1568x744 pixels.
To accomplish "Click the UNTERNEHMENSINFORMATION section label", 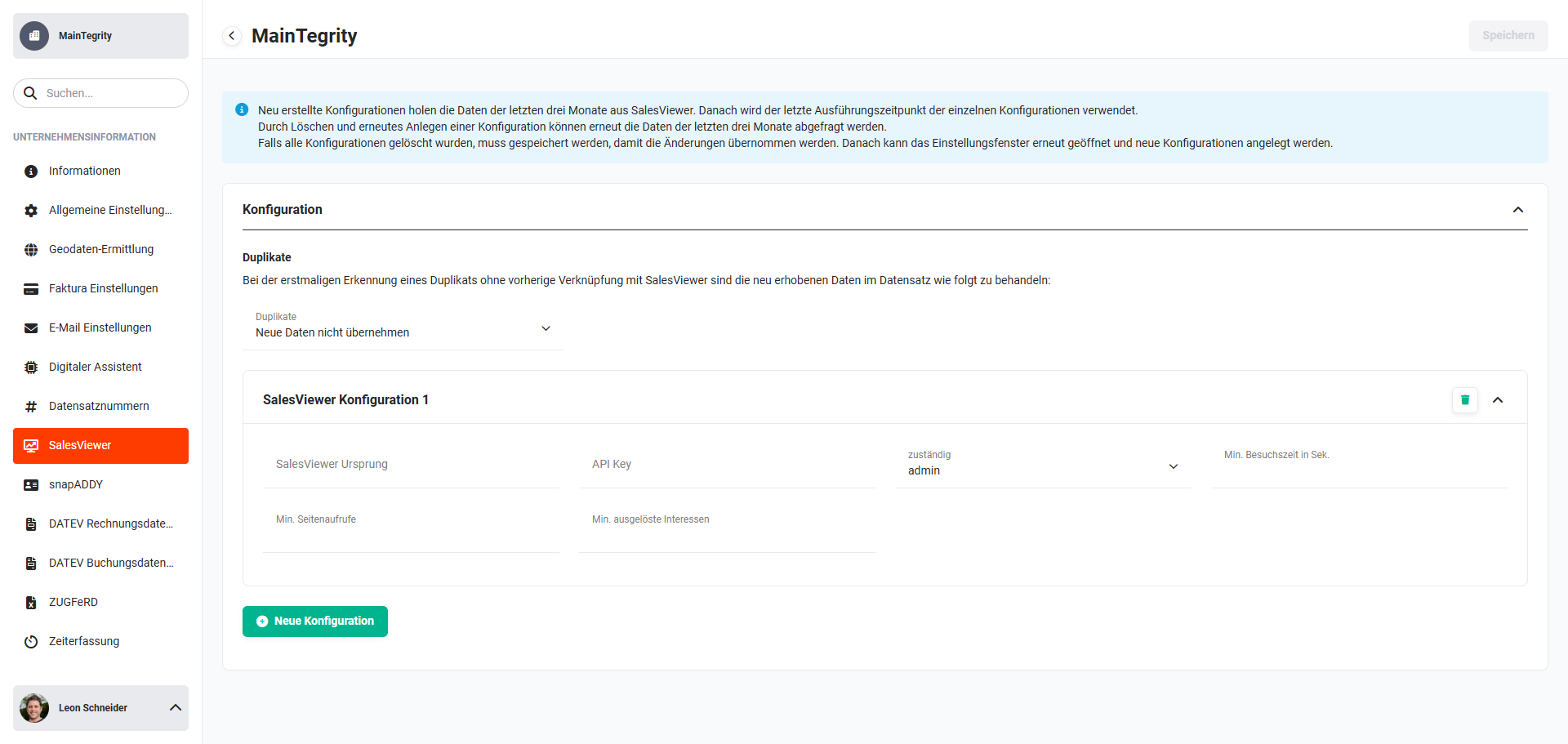I will coord(84,137).
